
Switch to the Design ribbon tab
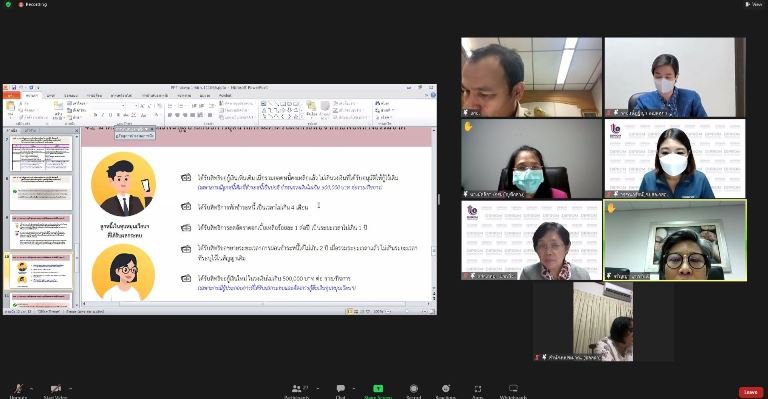[x=71, y=95]
